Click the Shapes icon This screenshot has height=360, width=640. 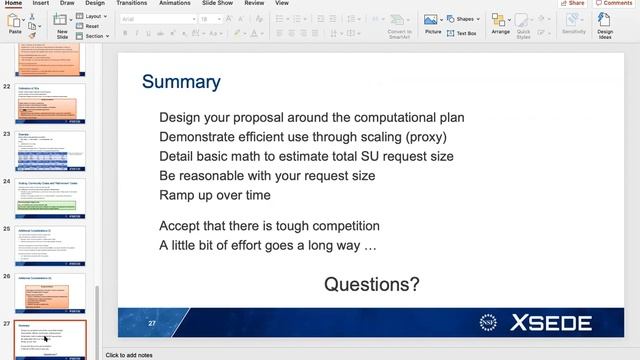click(451, 19)
